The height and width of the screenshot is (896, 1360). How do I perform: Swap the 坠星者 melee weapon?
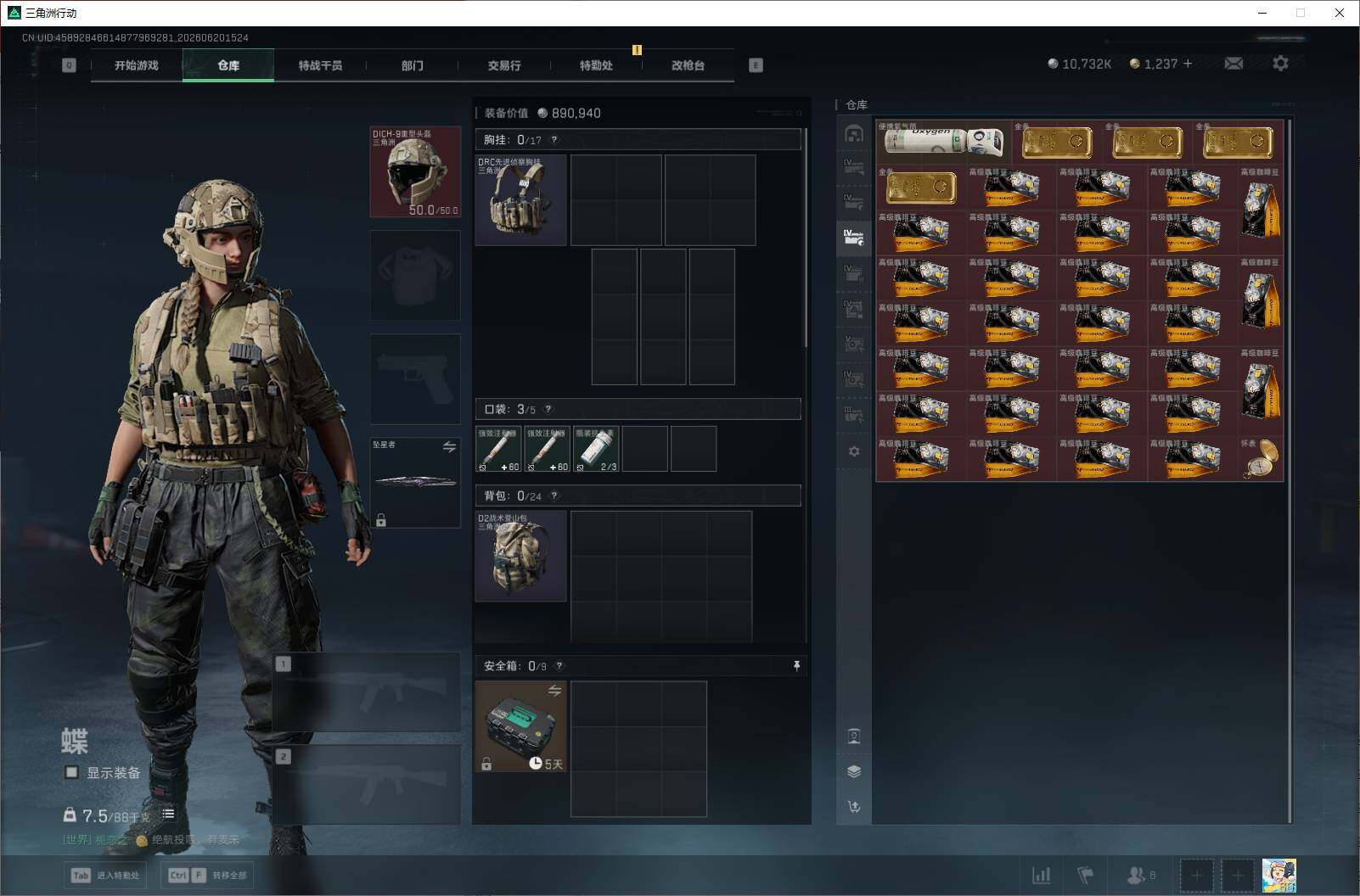(449, 446)
